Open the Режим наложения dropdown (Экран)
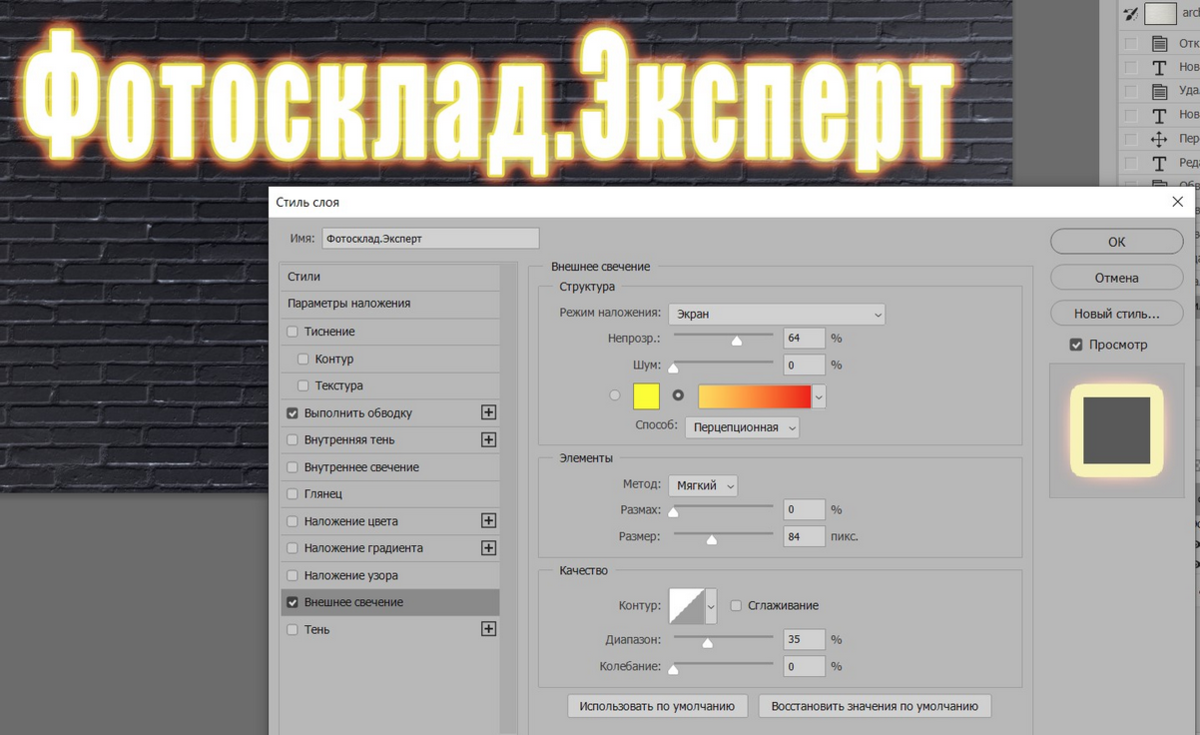Image resolution: width=1200 pixels, height=735 pixels. (777, 313)
